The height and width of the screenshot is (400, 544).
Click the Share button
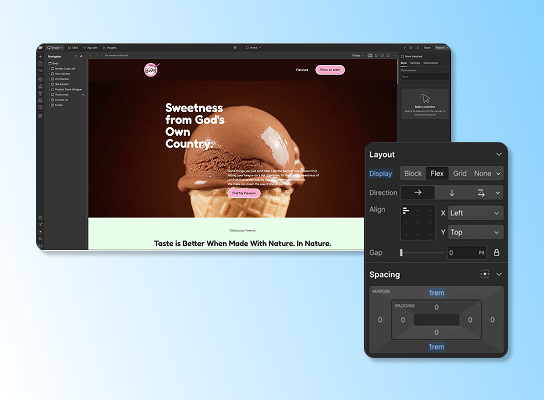pyautogui.click(x=427, y=48)
